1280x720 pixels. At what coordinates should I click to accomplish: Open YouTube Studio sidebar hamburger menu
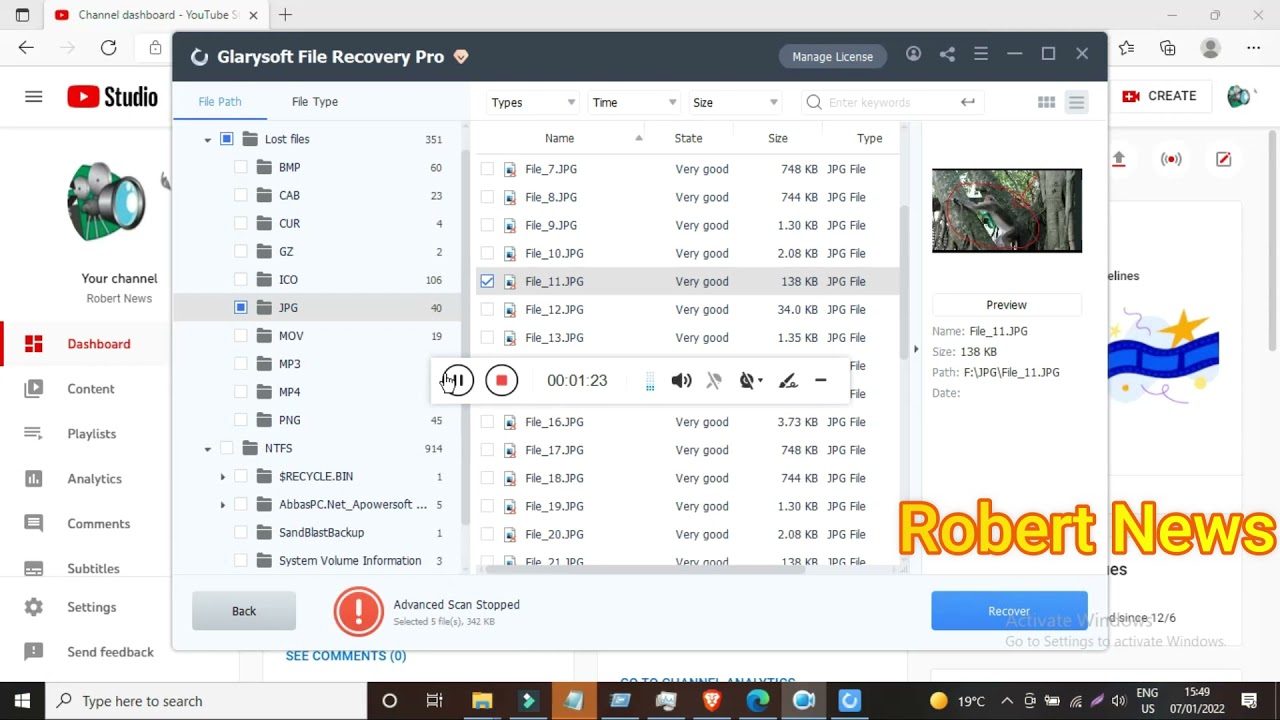[x=34, y=96]
